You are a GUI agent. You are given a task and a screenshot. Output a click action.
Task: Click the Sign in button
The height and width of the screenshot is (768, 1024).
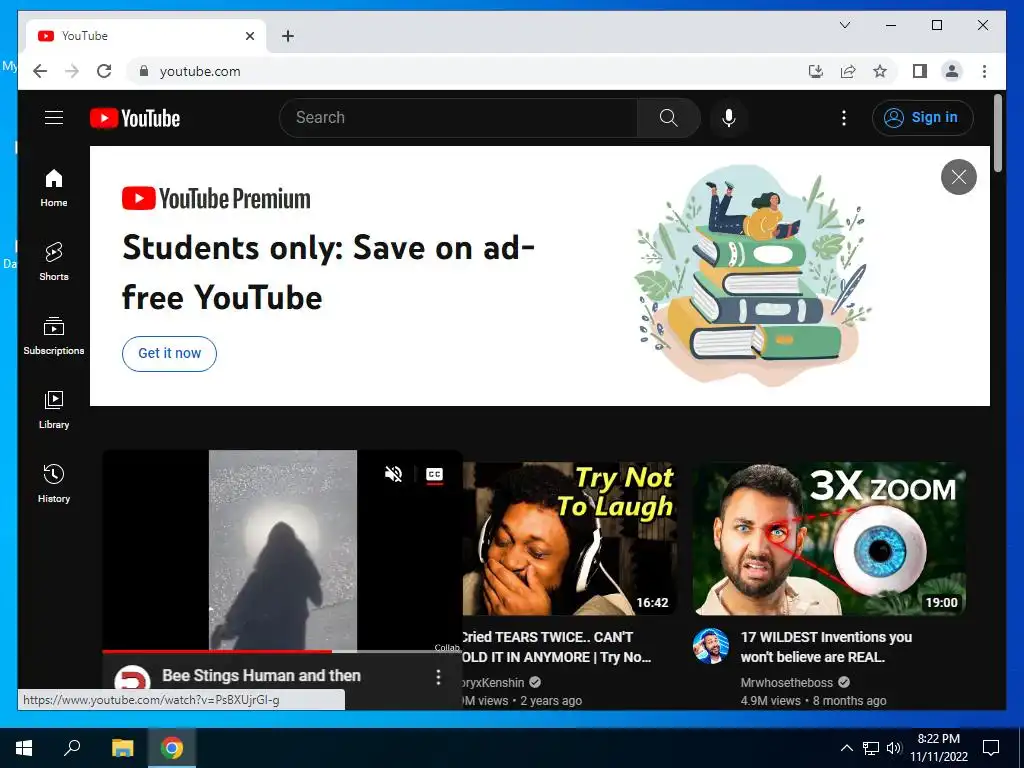(922, 118)
